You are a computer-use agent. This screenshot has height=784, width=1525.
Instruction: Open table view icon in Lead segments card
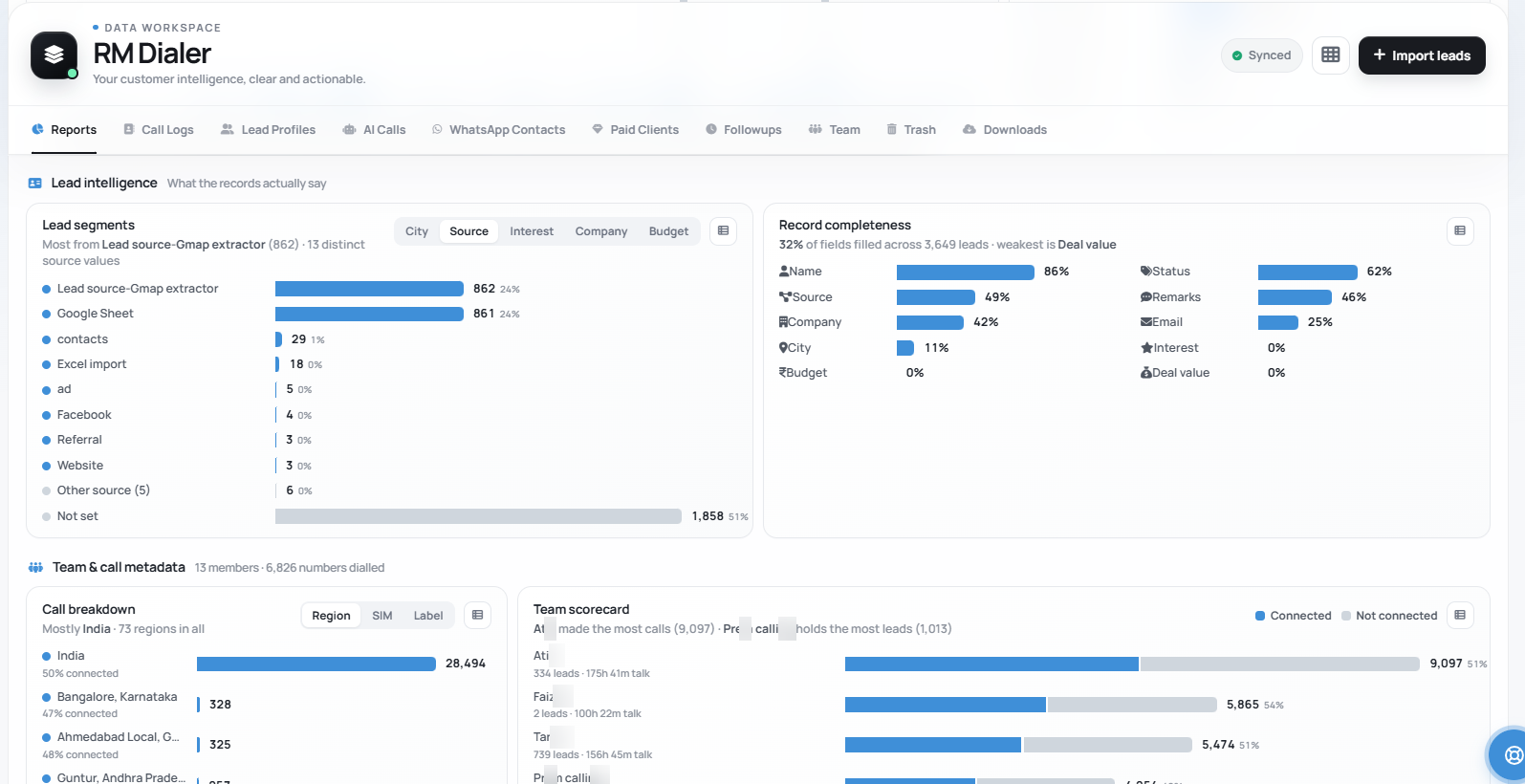pyautogui.click(x=724, y=230)
